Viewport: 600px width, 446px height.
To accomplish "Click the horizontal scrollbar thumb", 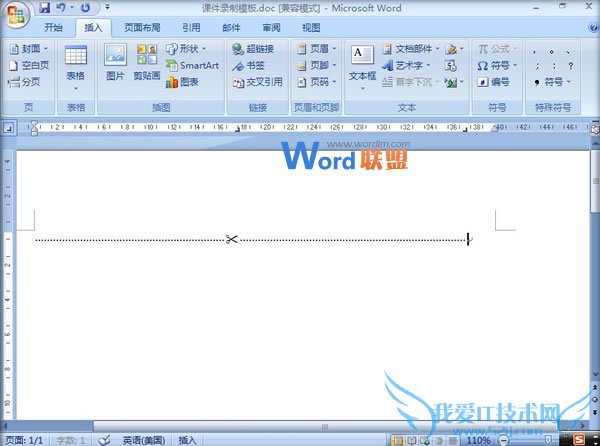I will (x=324, y=426).
